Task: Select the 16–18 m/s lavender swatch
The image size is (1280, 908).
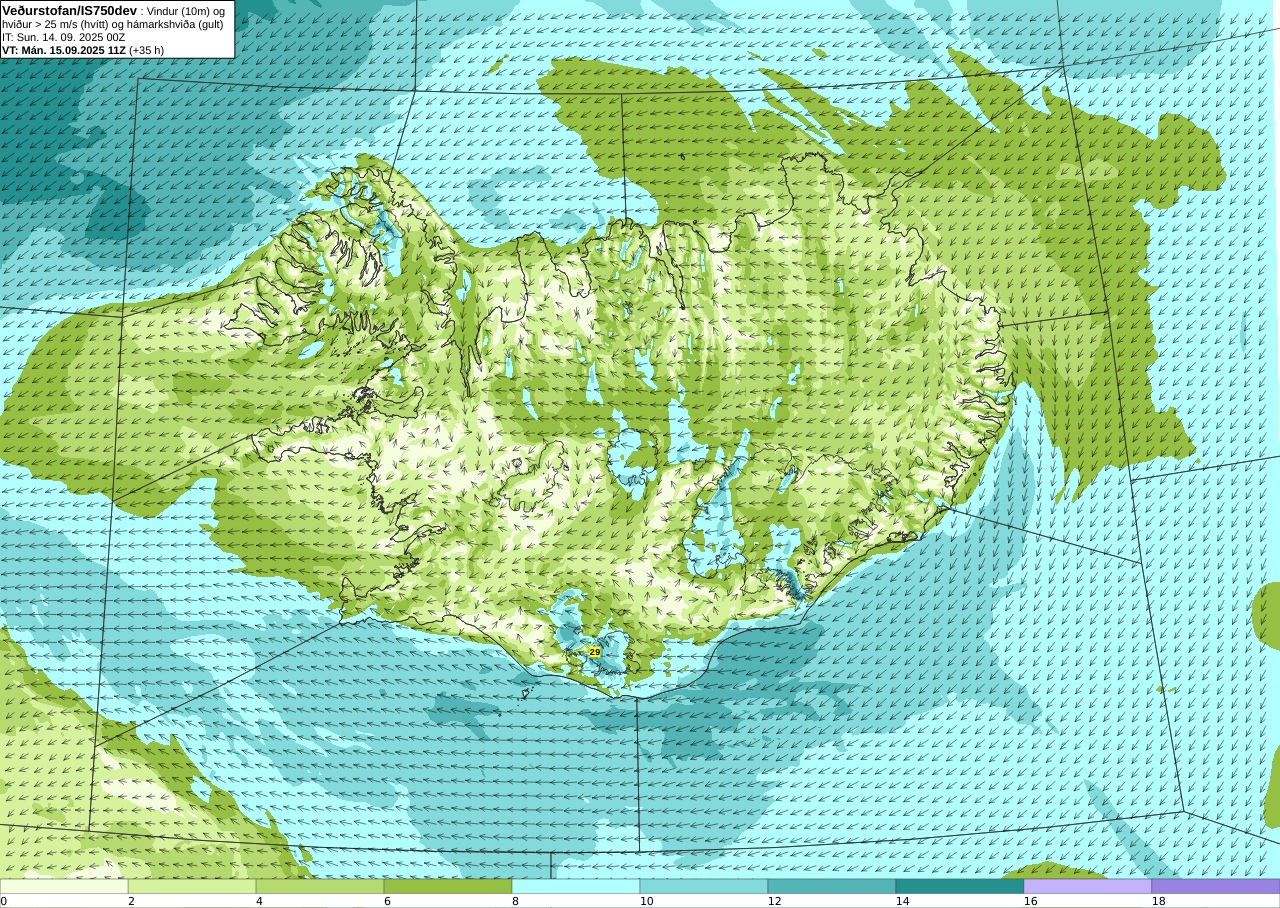Action: tap(1088, 886)
